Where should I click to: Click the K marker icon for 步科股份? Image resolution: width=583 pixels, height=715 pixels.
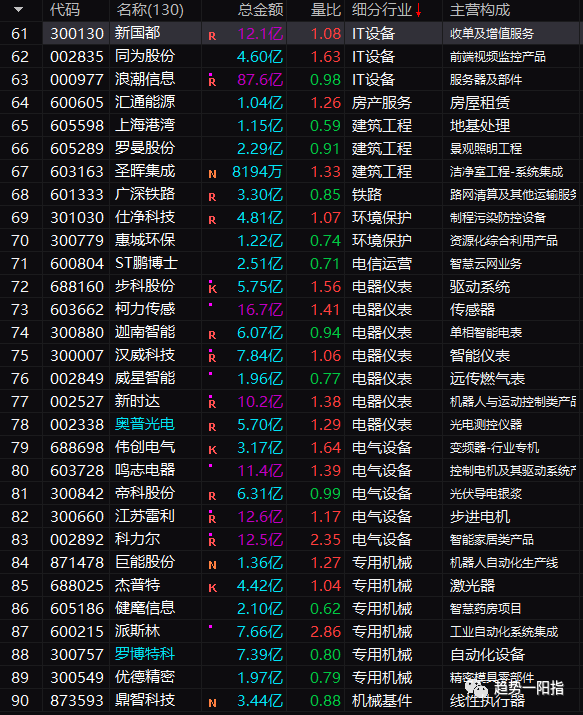tap(212, 288)
